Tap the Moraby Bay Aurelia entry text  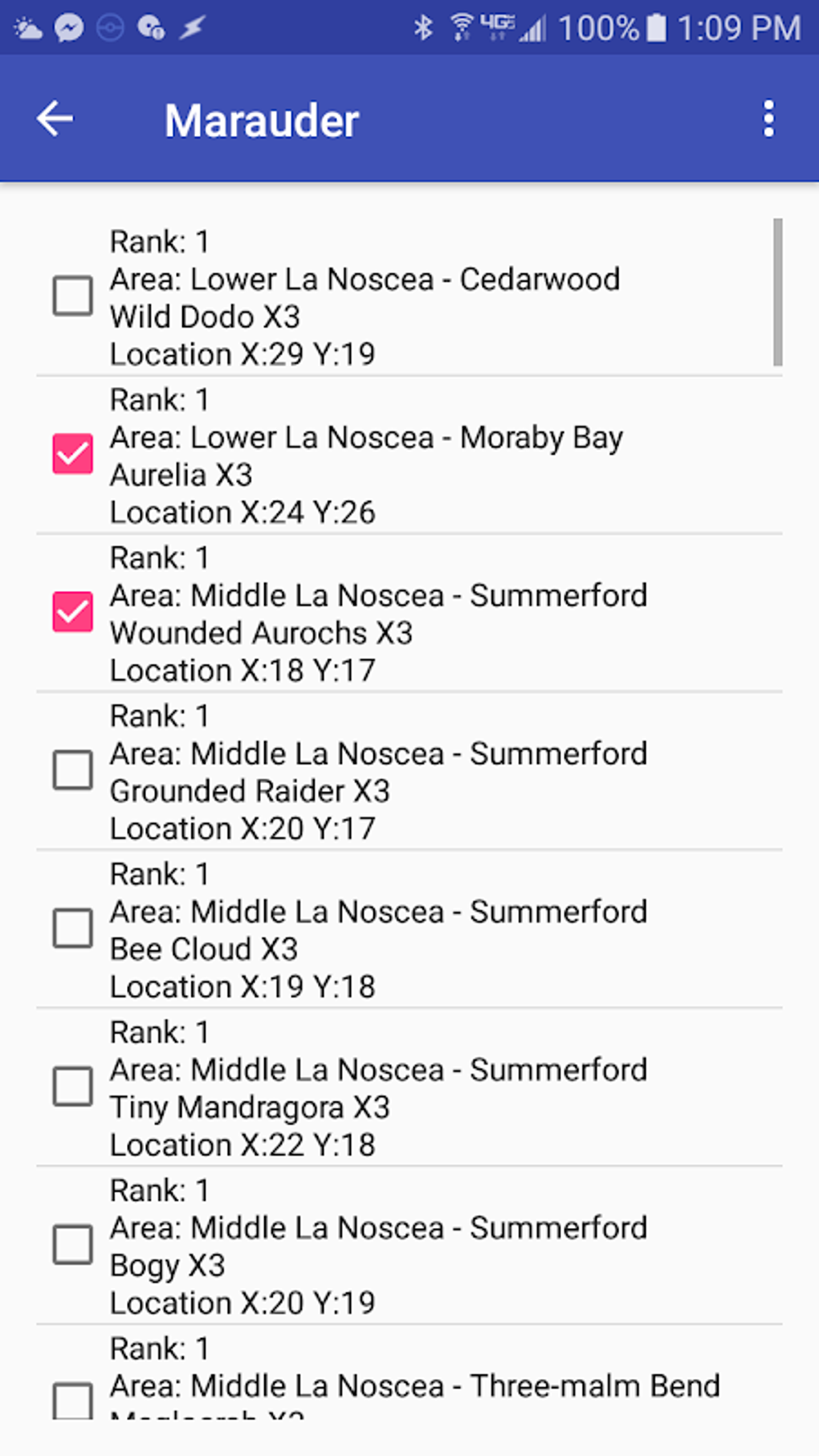(x=365, y=456)
